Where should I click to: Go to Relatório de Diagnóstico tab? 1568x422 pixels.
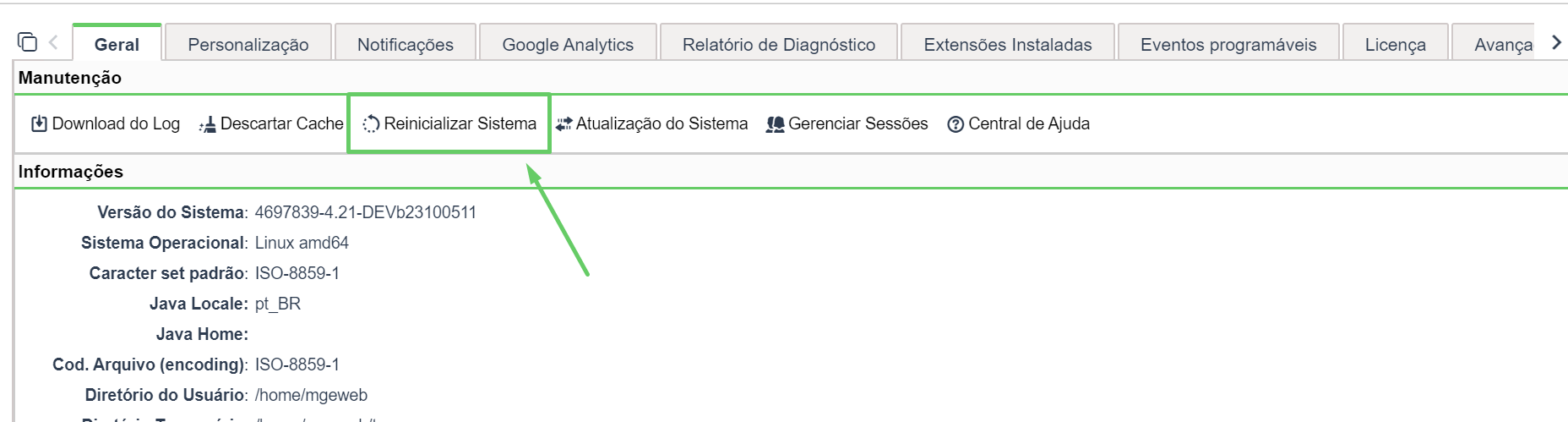(779, 44)
